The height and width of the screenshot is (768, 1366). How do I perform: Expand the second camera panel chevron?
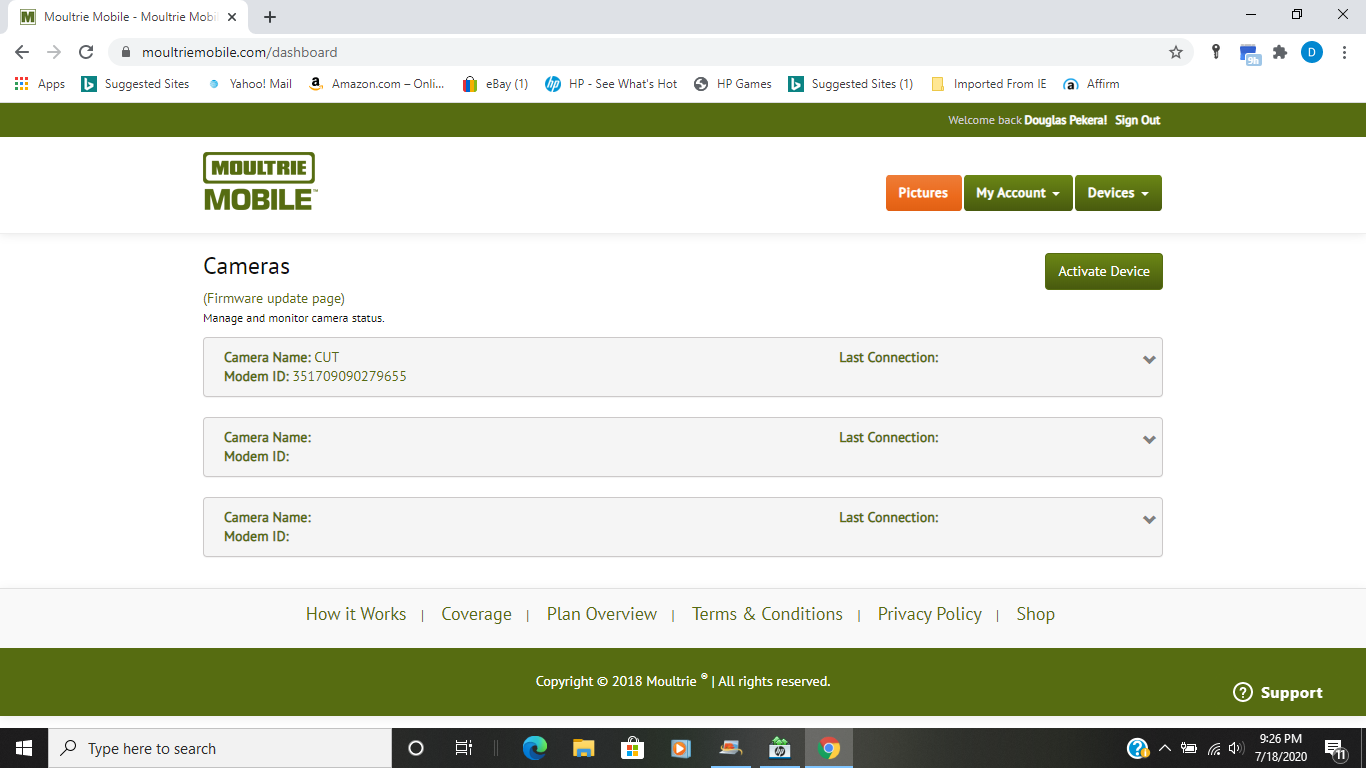[x=1149, y=440]
